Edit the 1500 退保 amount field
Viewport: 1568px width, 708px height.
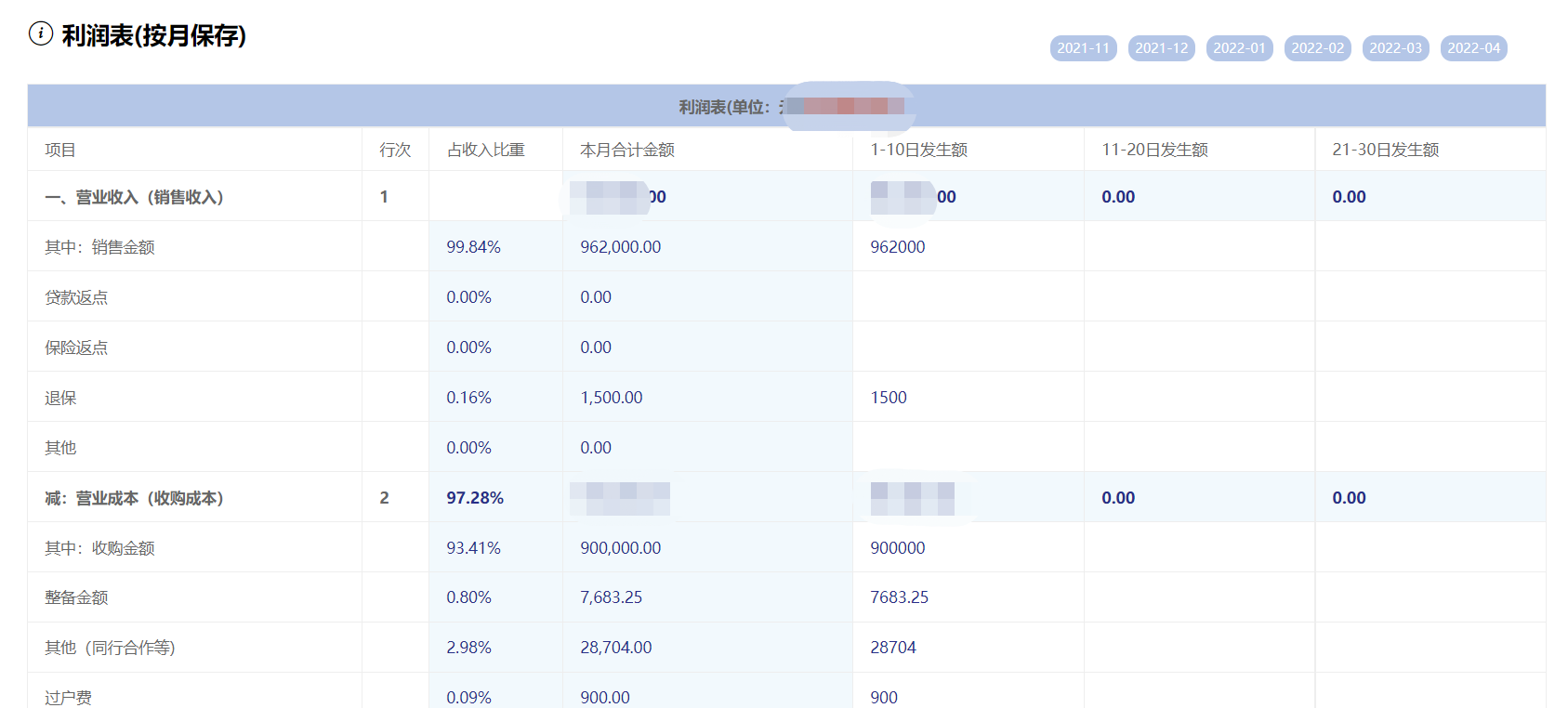(x=967, y=398)
